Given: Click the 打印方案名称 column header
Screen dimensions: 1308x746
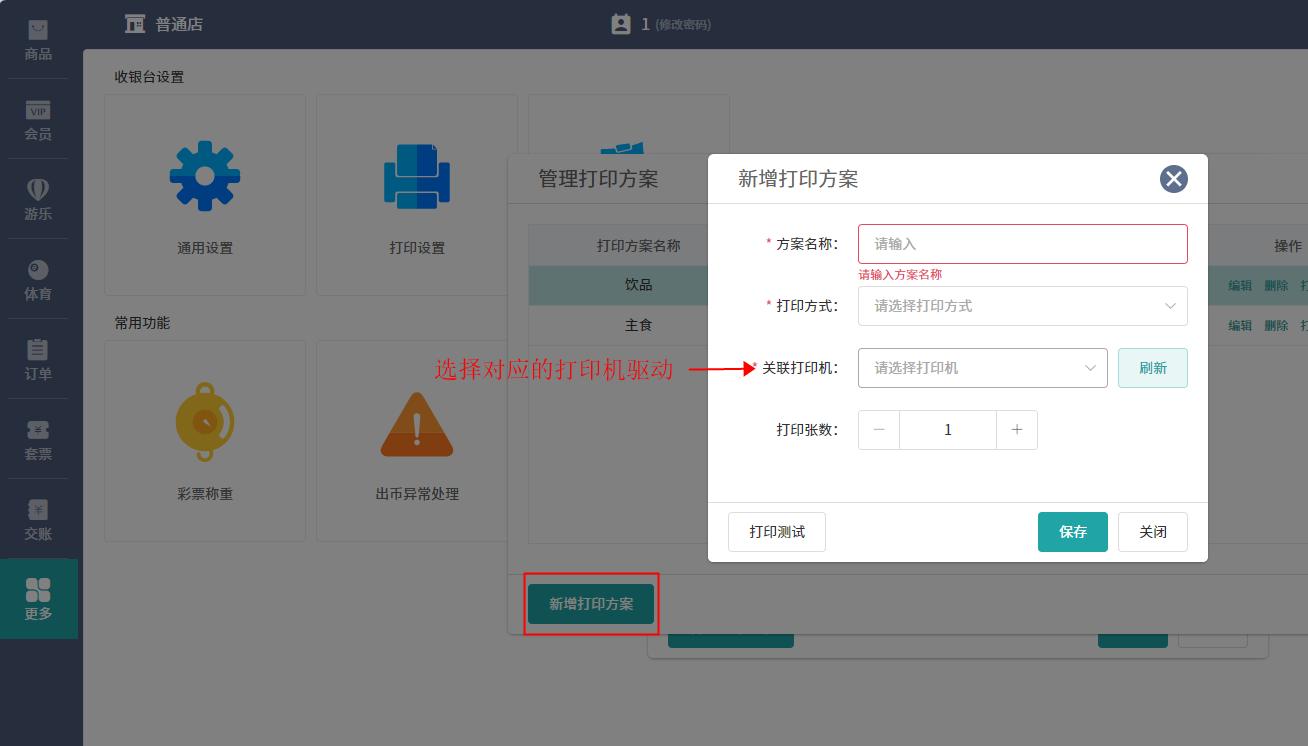Looking at the screenshot, I should coord(638,245).
